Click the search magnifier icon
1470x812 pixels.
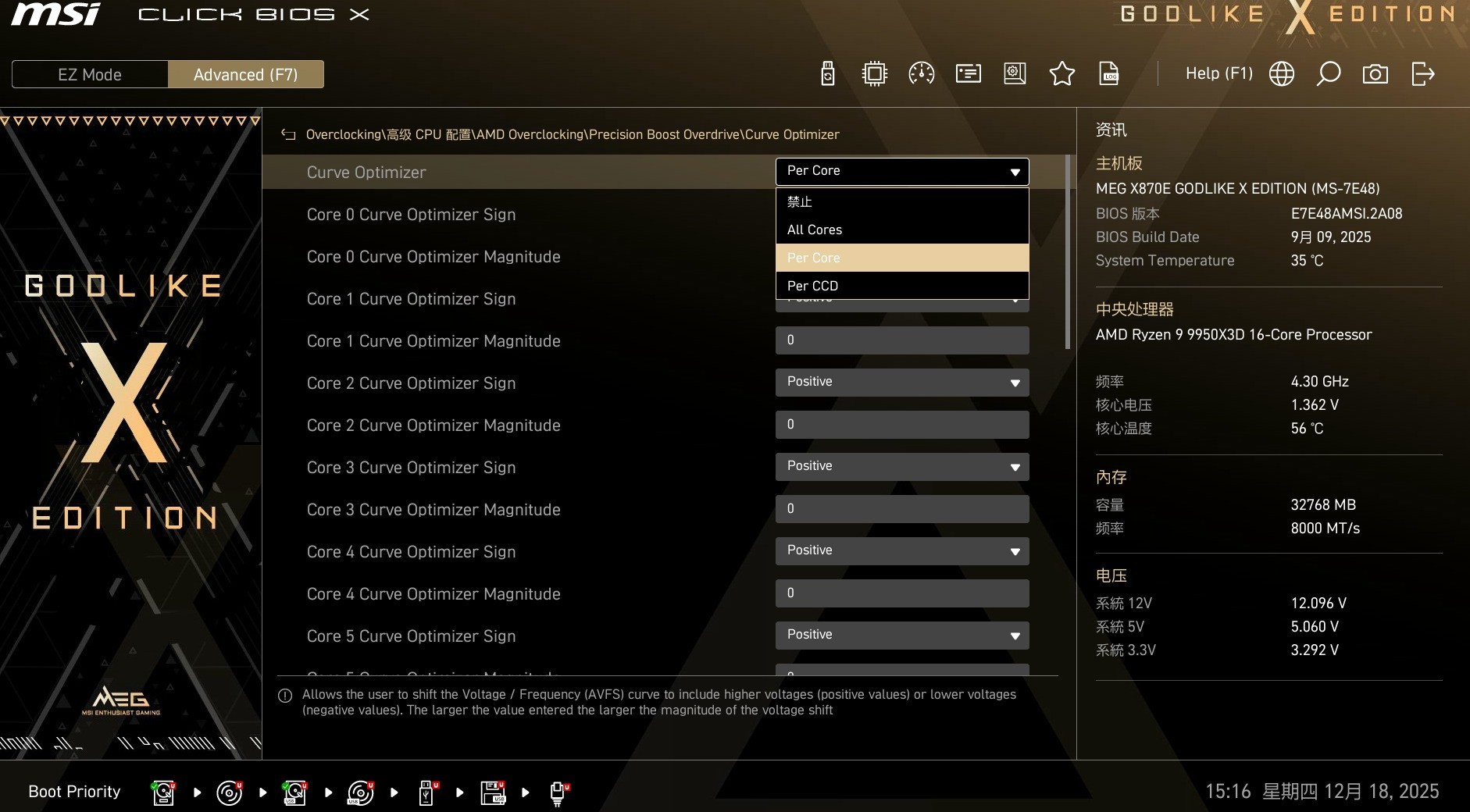coord(1328,74)
